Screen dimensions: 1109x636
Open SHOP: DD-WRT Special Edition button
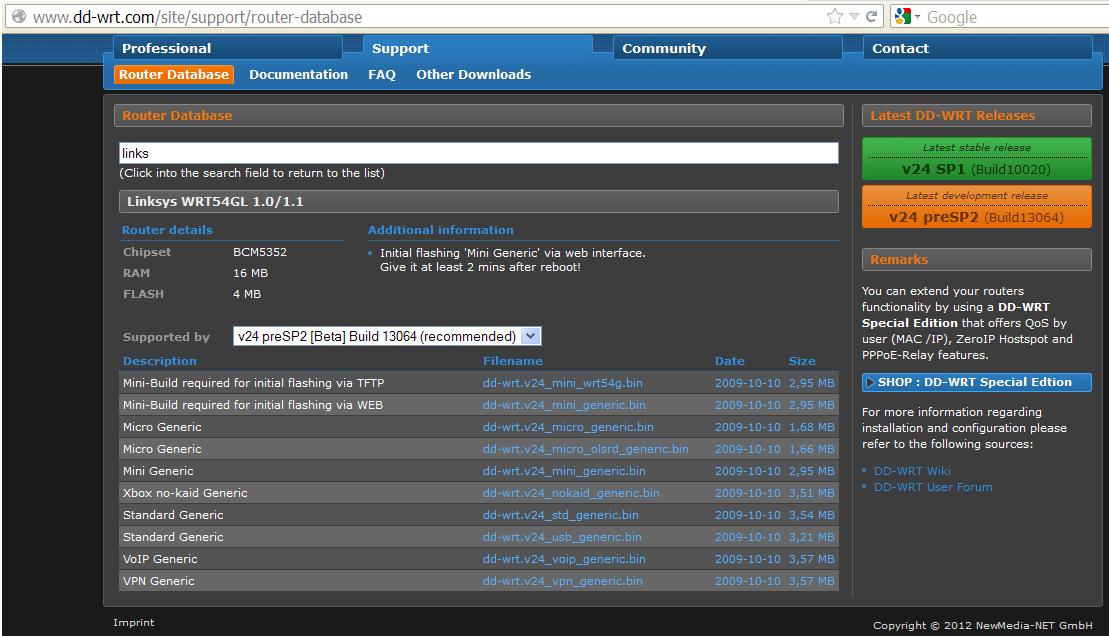tap(977, 382)
